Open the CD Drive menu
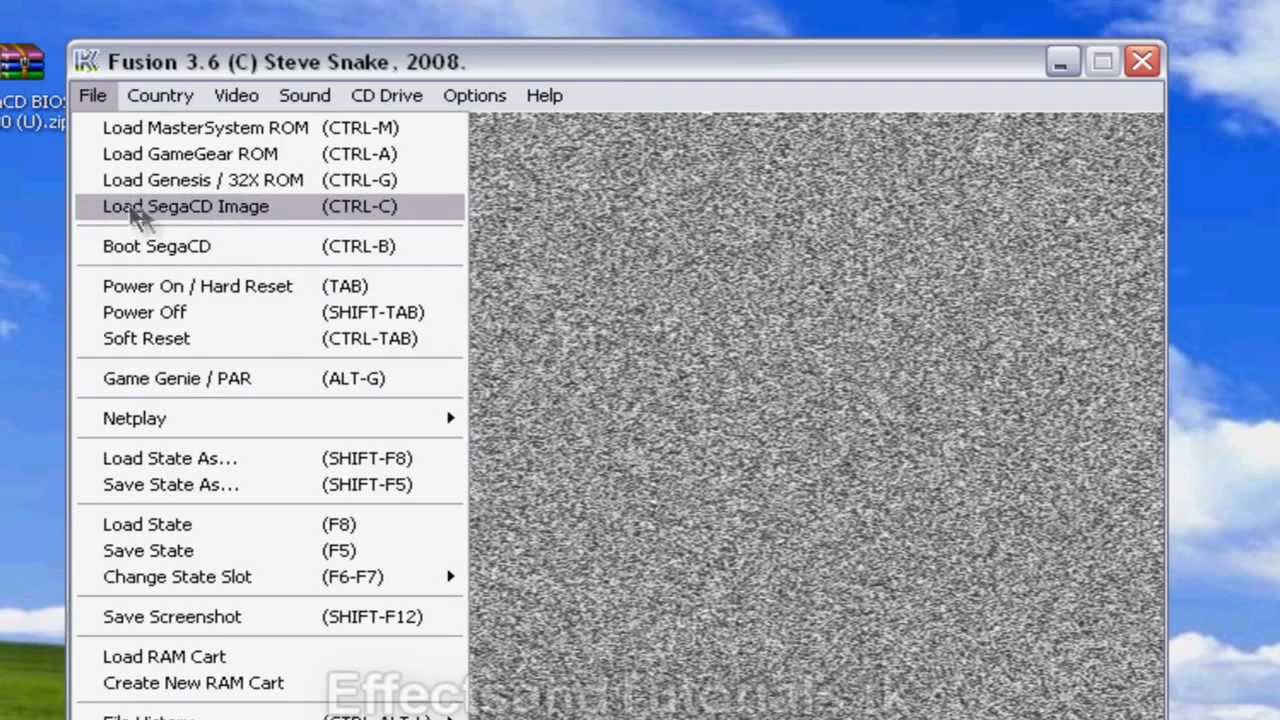The width and height of the screenshot is (1280, 720). [x=387, y=95]
